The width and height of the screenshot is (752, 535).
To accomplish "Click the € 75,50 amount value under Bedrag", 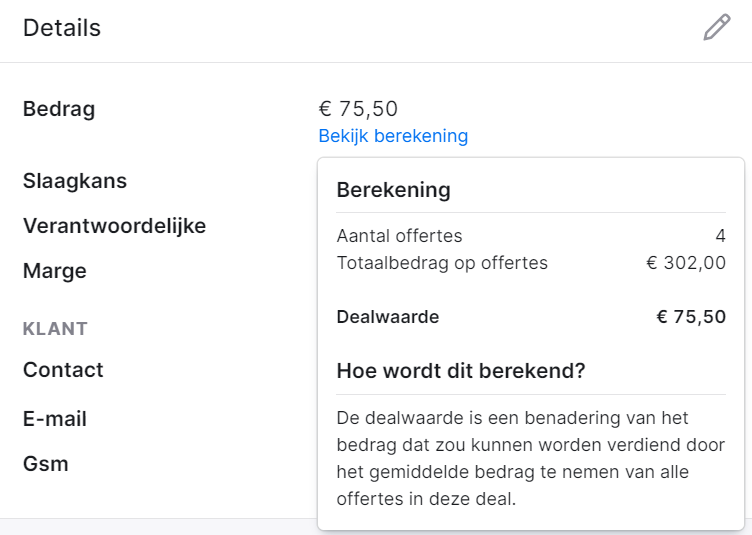I will [358, 109].
